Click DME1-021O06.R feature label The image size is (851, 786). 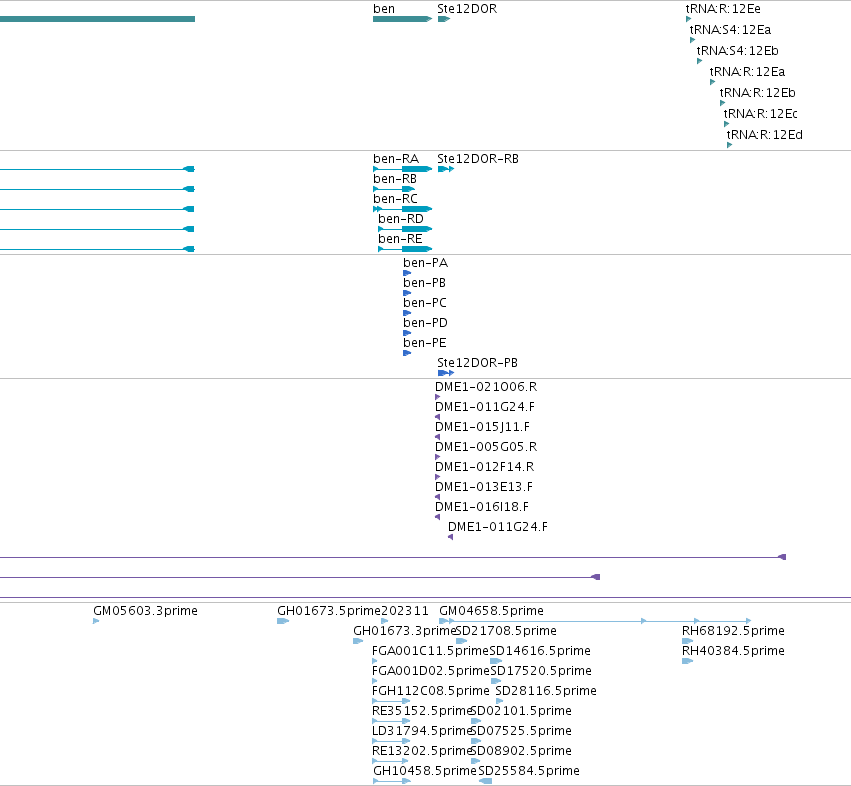coord(486,387)
